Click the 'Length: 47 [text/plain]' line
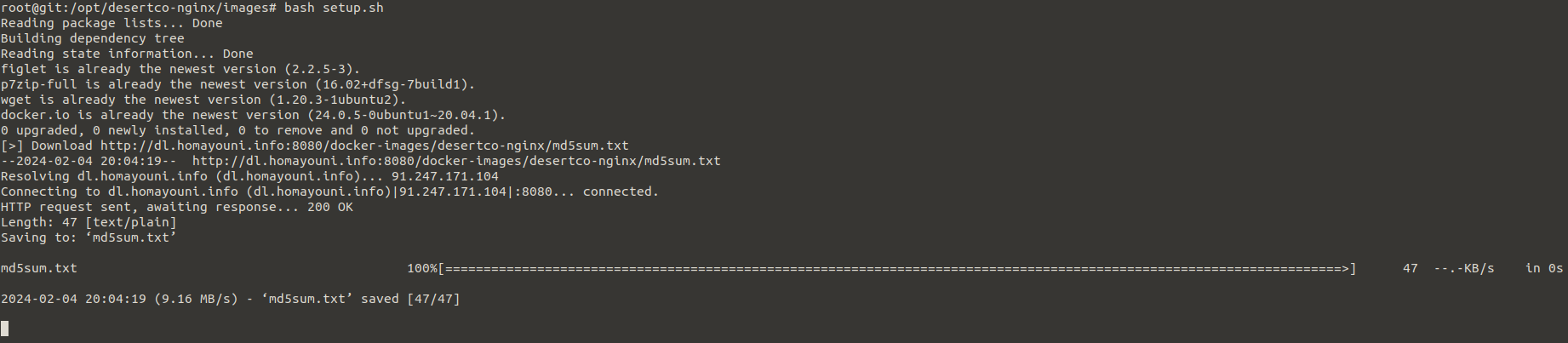The height and width of the screenshot is (343, 1568). pyautogui.click(x=89, y=222)
